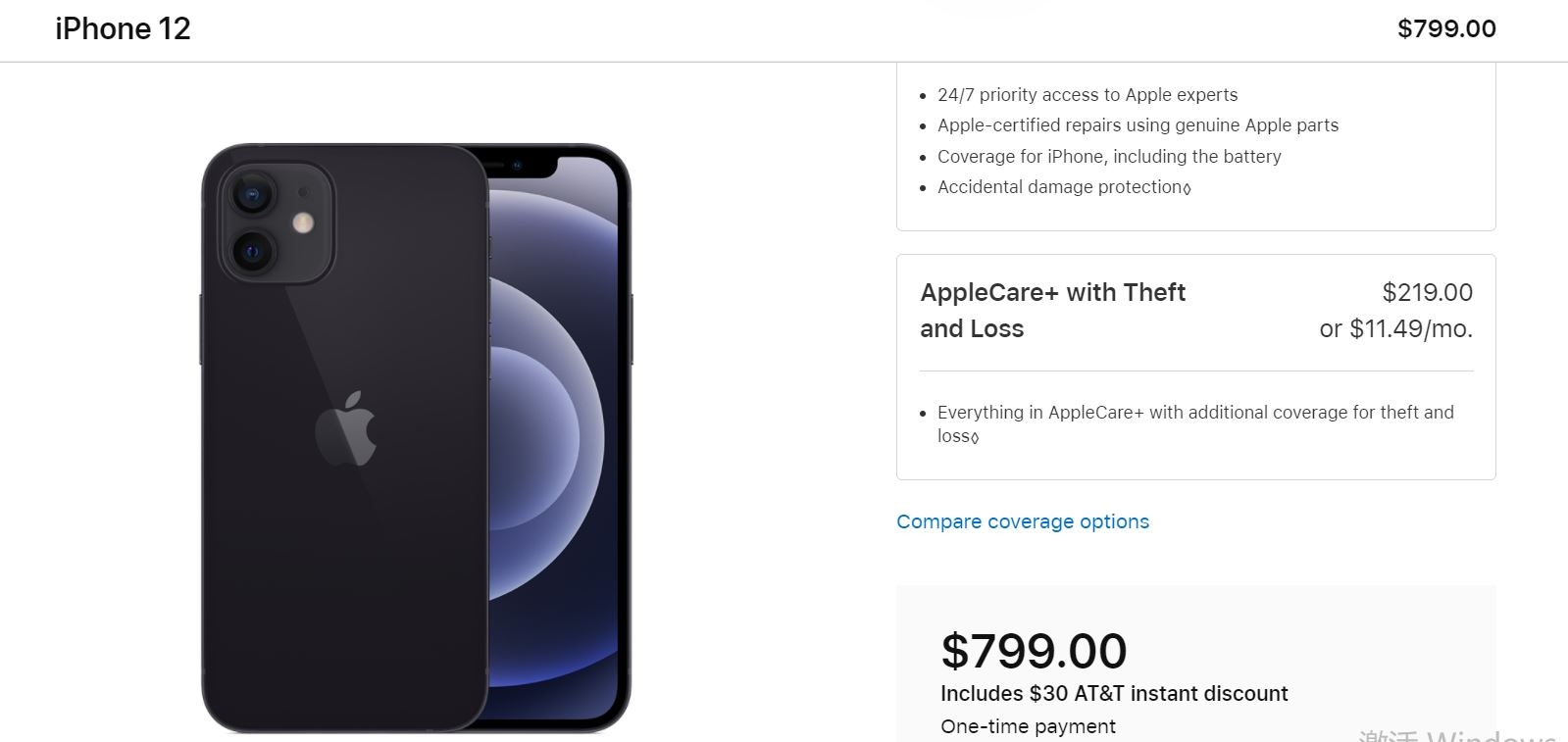Click the camera flash on the iPhone
1568x742 pixels.
click(x=304, y=223)
